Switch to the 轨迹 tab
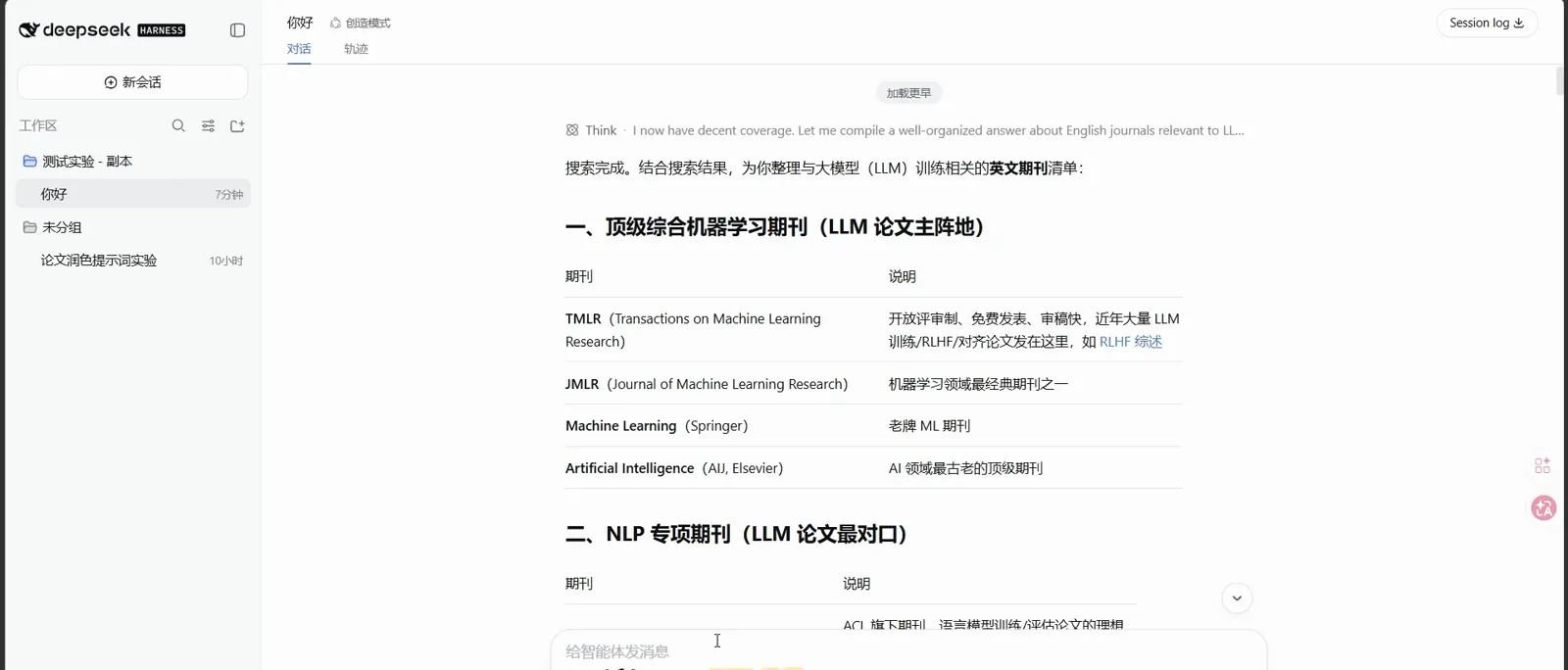The width and height of the screenshot is (1568, 670). pos(356,49)
